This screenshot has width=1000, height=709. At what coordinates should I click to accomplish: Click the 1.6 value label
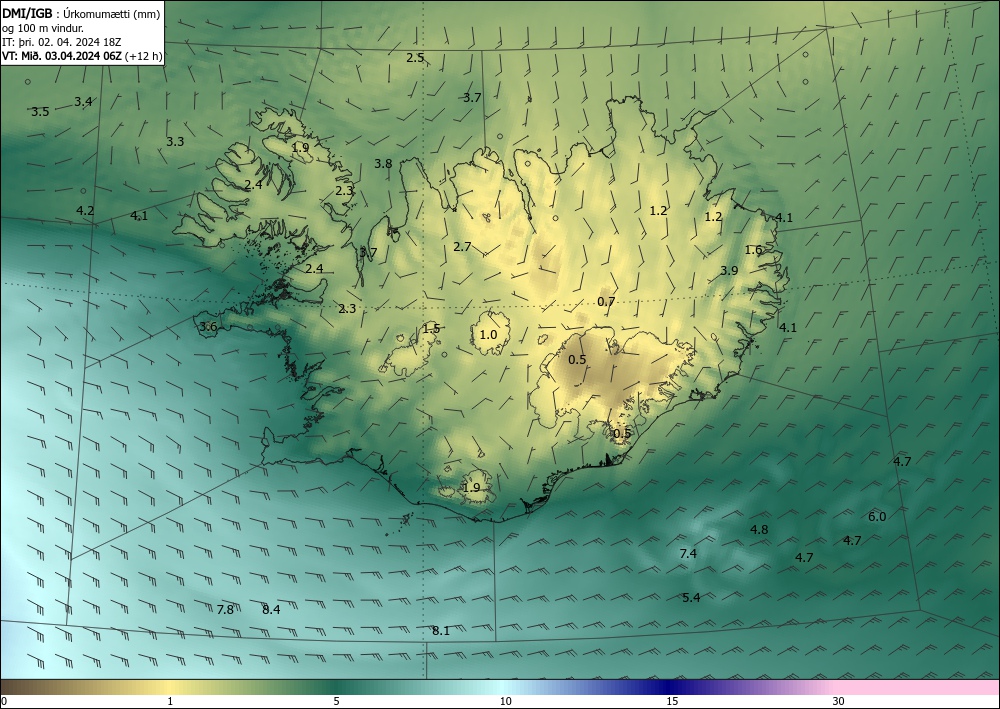click(754, 250)
